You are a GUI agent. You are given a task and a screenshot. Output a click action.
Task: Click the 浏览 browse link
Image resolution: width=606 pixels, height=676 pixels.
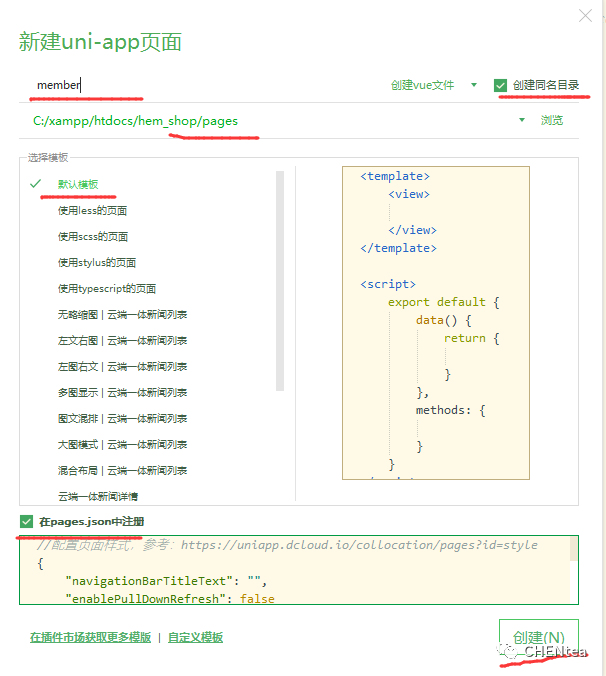pyautogui.click(x=552, y=120)
